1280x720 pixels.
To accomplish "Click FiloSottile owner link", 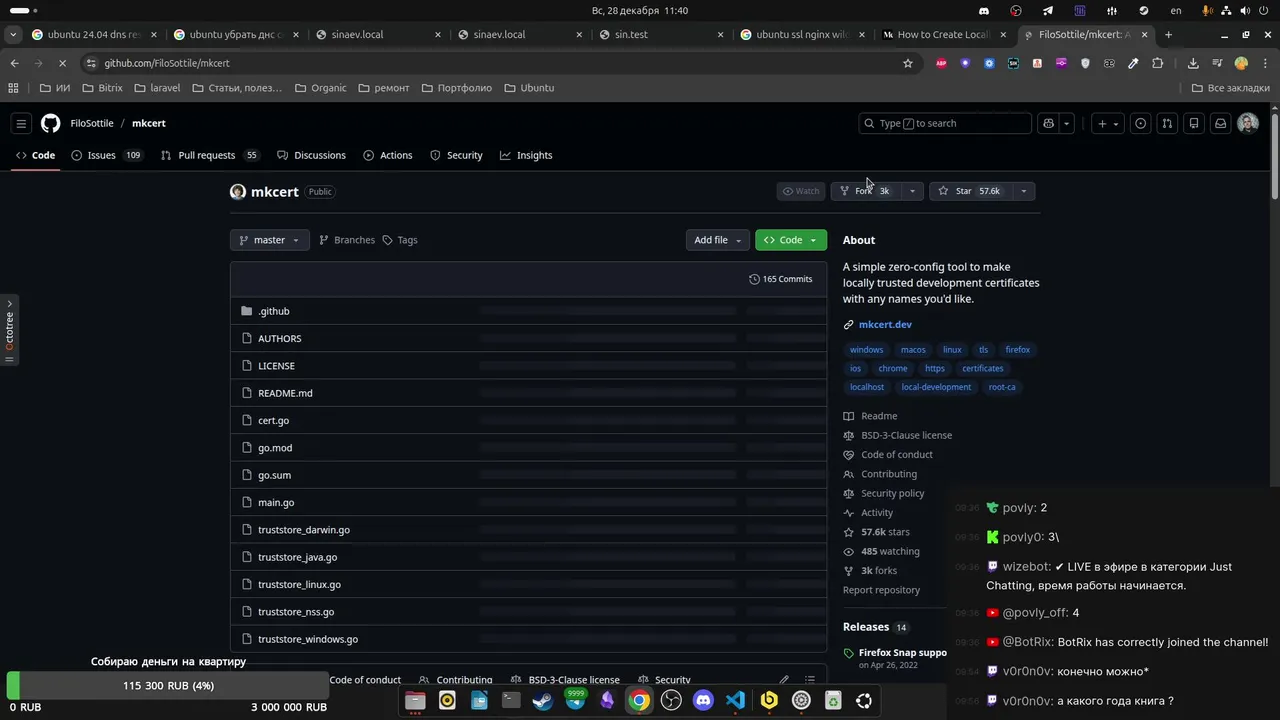I will 92,123.
